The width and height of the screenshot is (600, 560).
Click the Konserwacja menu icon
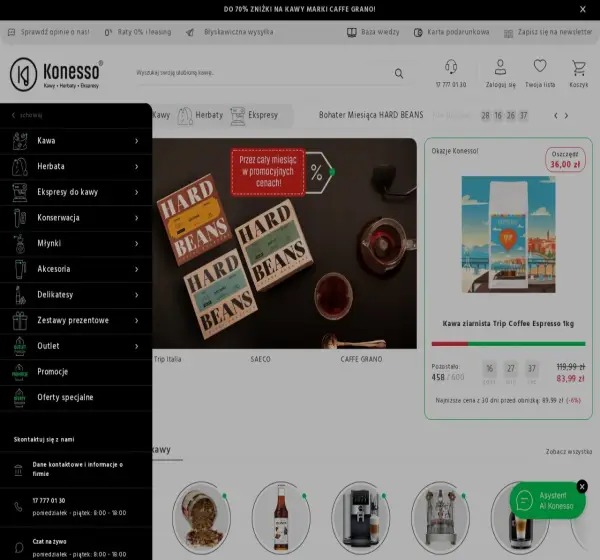pyautogui.click(x=20, y=218)
